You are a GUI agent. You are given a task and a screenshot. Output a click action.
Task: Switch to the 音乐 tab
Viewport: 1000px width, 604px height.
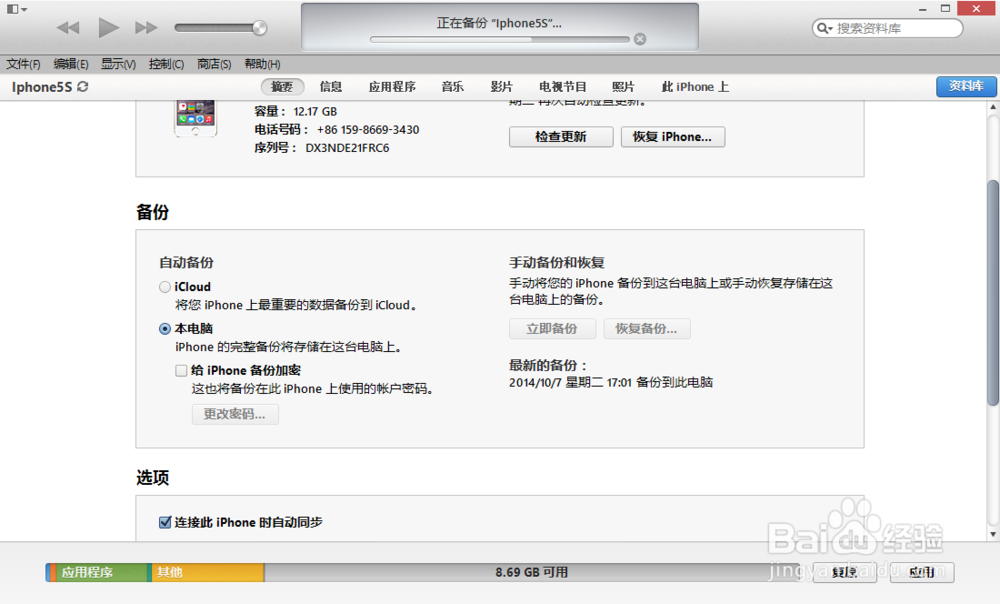pyautogui.click(x=452, y=87)
